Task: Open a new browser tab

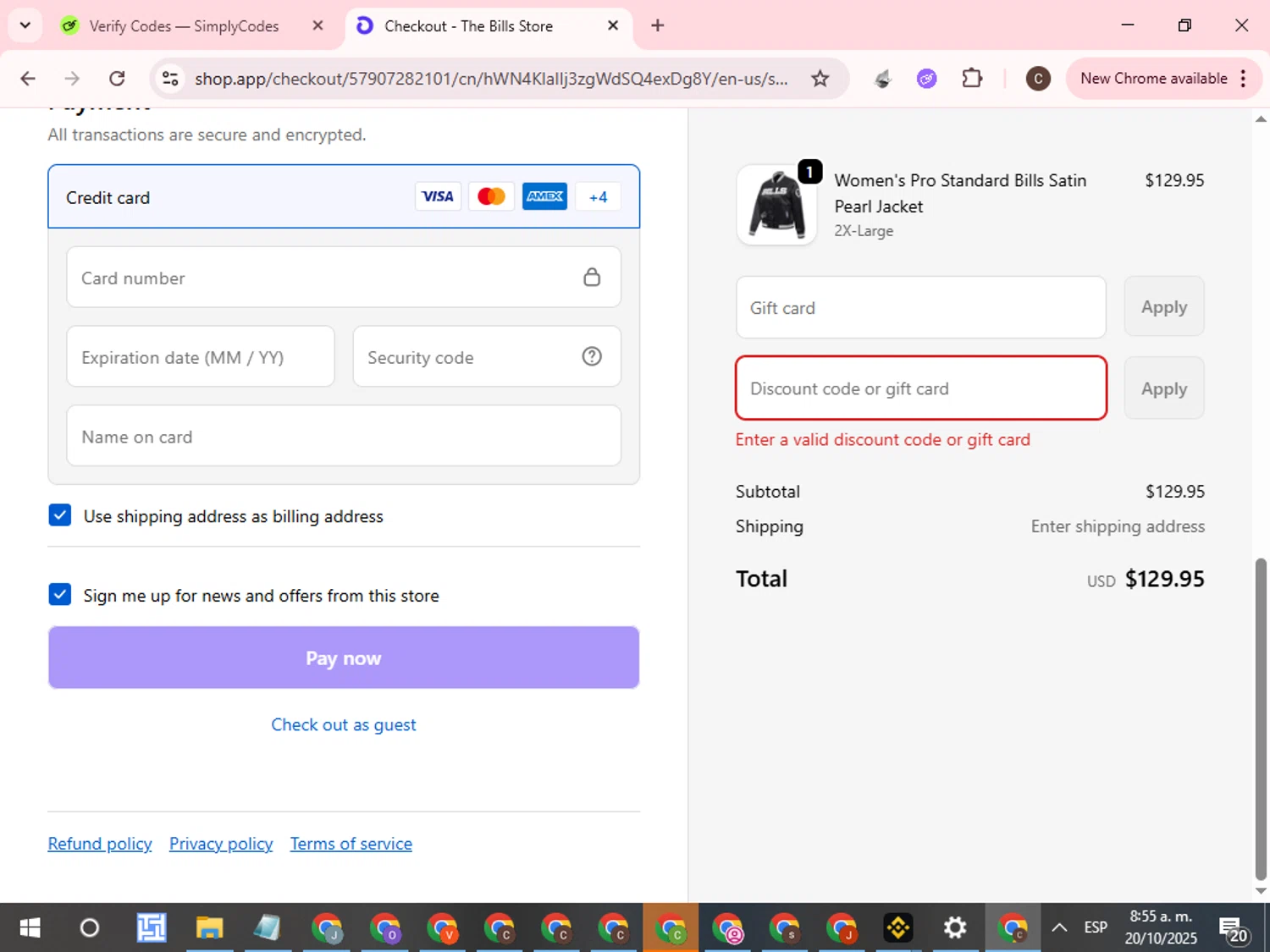Action: click(657, 25)
